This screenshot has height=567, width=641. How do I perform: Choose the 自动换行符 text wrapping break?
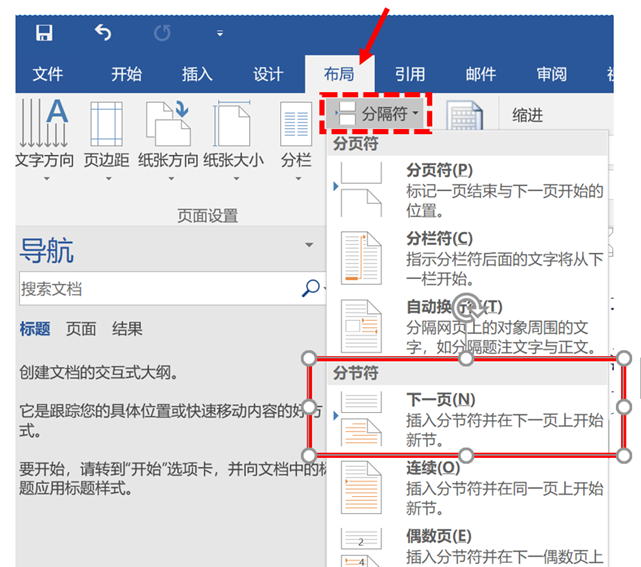coord(468,326)
